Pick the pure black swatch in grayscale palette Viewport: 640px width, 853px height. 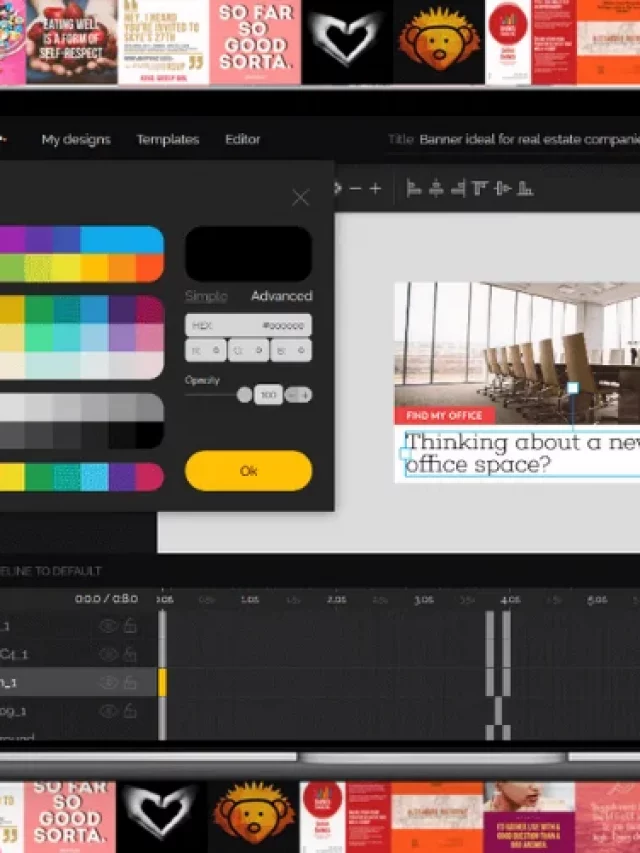click(149, 435)
